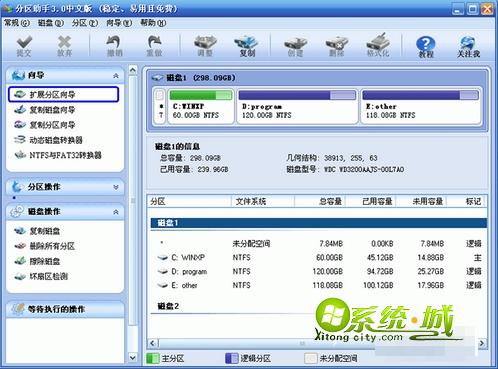Sort by the 未用容量 column header
This screenshot has width=498, height=369.
[x=421, y=201]
